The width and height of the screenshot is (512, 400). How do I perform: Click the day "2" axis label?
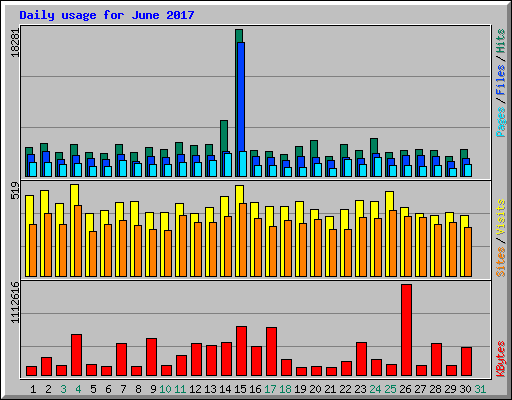click(48, 389)
